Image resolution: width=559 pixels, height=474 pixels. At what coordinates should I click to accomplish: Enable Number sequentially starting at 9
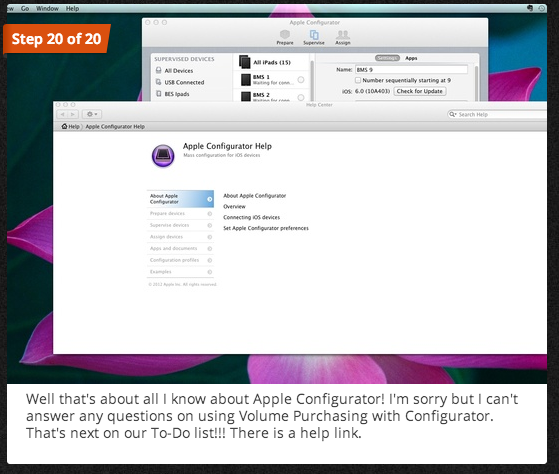pyautogui.click(x=358, y=80)
